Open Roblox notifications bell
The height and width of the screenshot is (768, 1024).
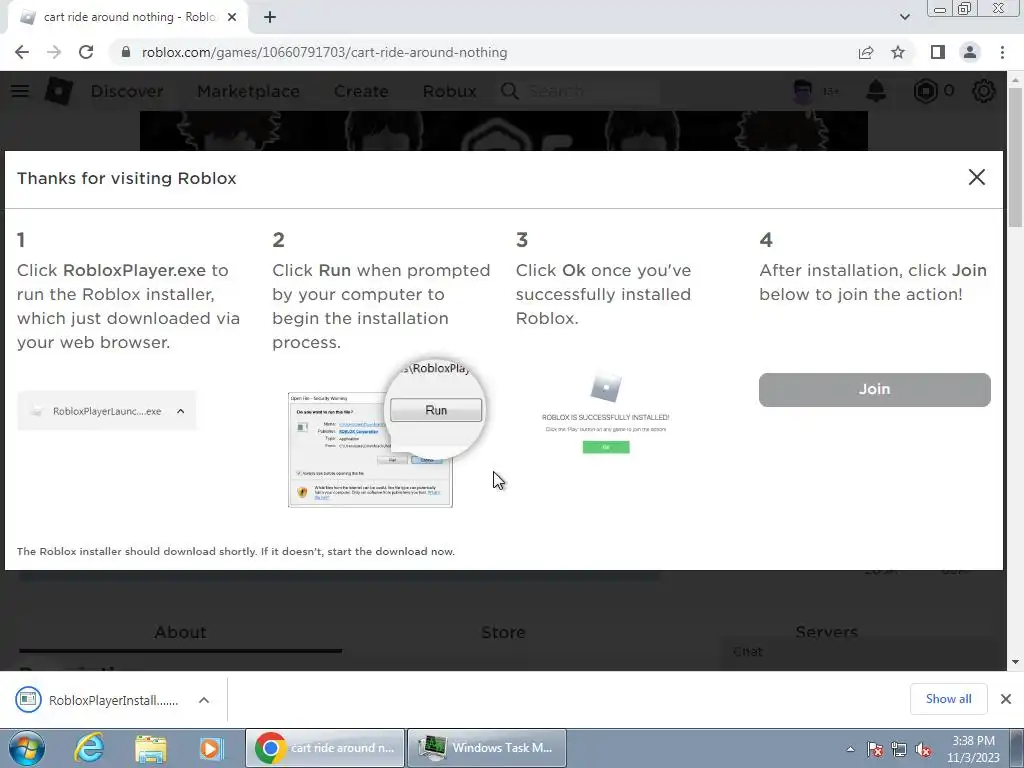pyautogui.click(x=876, y=91)
